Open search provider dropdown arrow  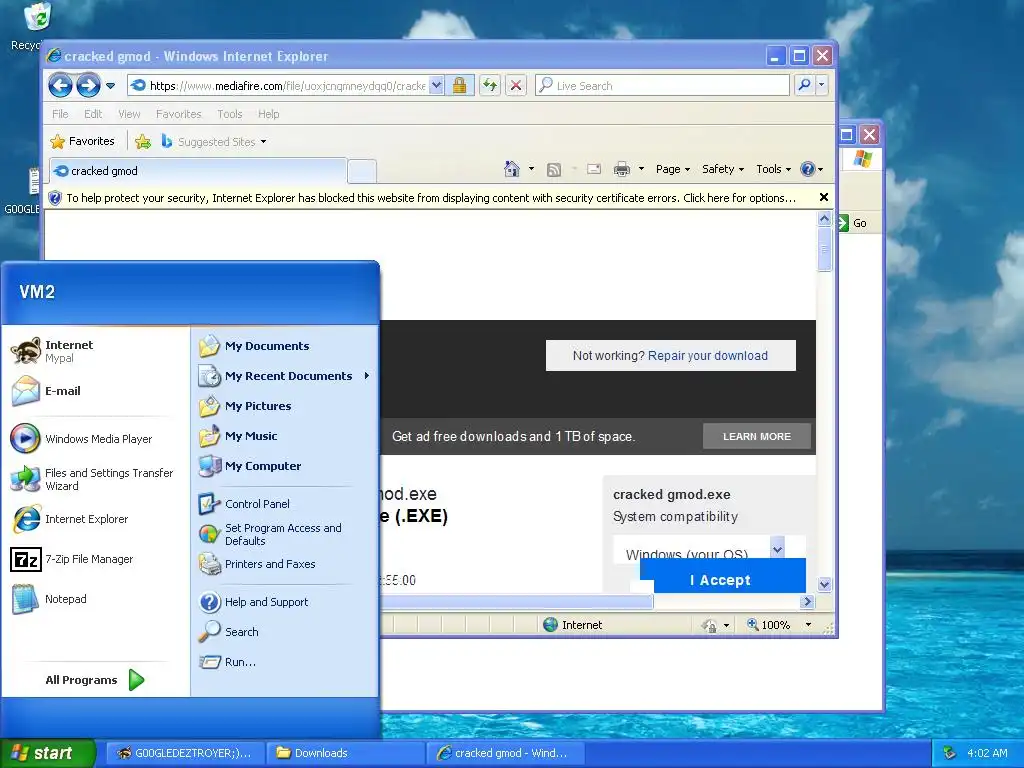(x=822, y=85)
